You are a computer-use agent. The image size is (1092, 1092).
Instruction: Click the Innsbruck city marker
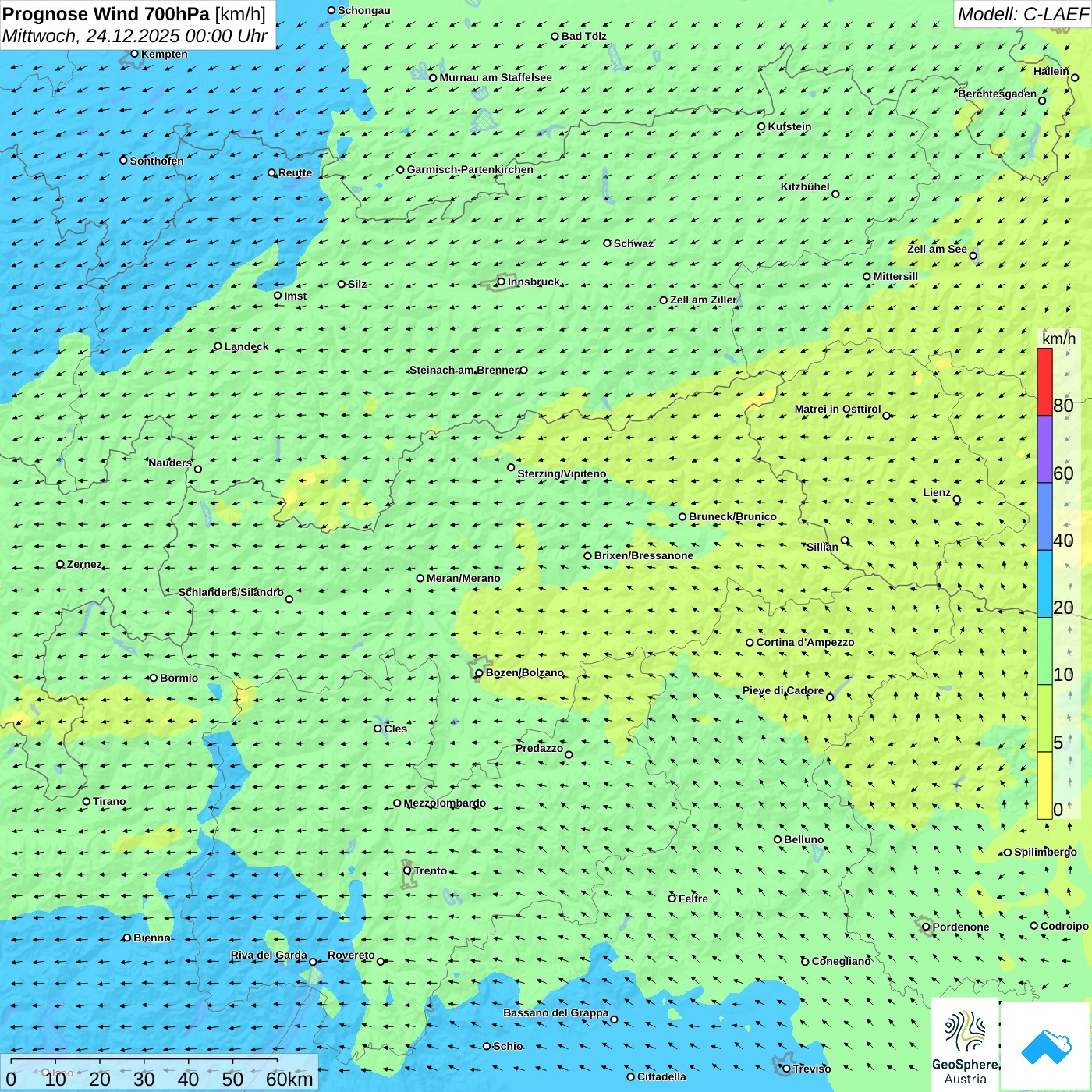click(x=502, y=282)
